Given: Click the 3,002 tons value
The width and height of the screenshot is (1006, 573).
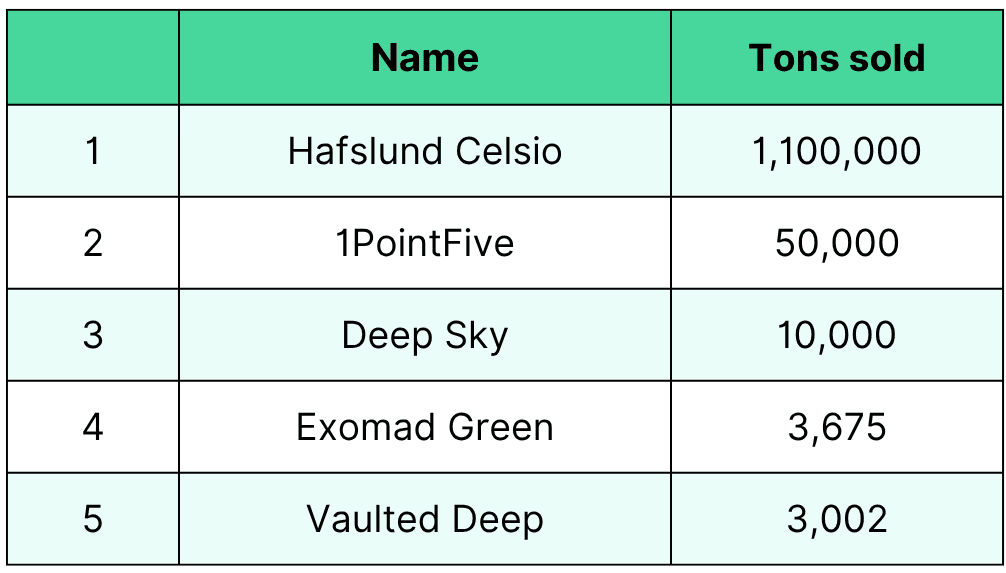Looking at the screenshot, I should (x=837, y=519).
